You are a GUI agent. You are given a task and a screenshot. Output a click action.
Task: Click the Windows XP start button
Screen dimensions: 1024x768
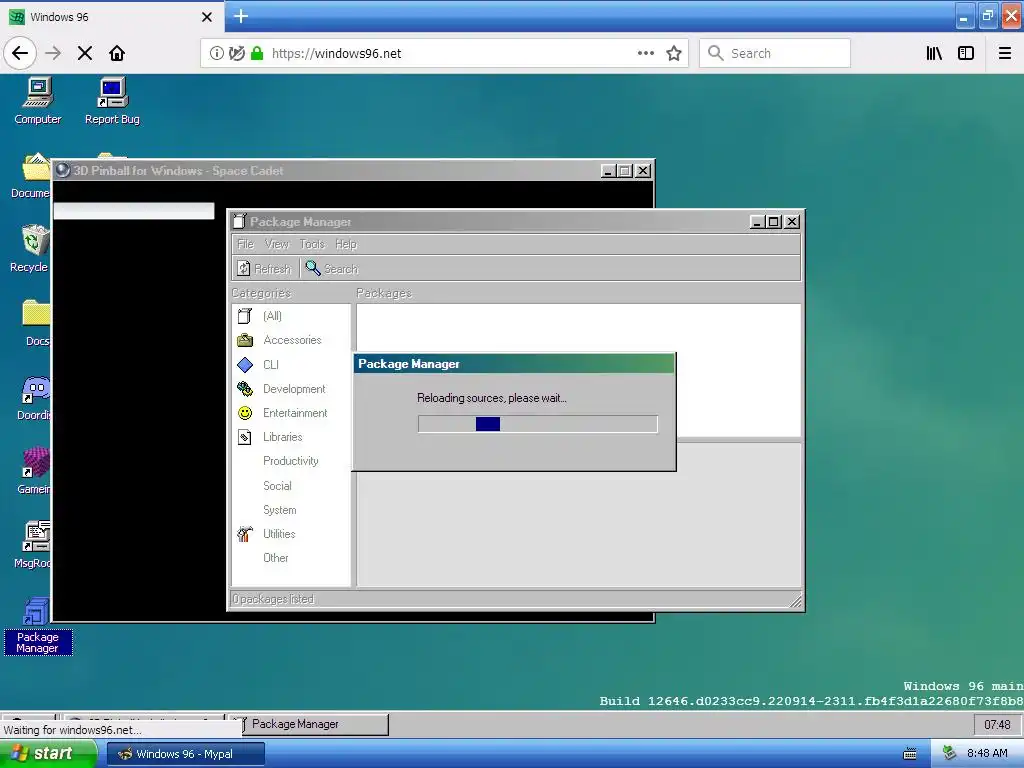coord(48,754)
